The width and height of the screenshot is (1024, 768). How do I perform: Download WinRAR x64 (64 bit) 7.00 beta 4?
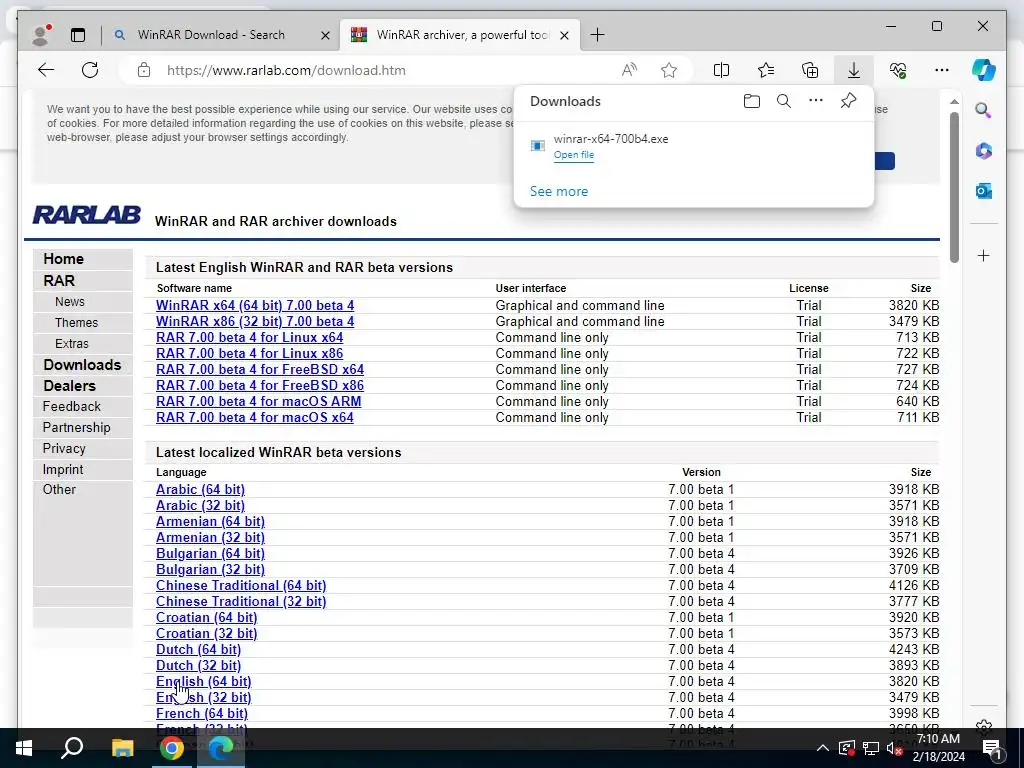point(255,305)
